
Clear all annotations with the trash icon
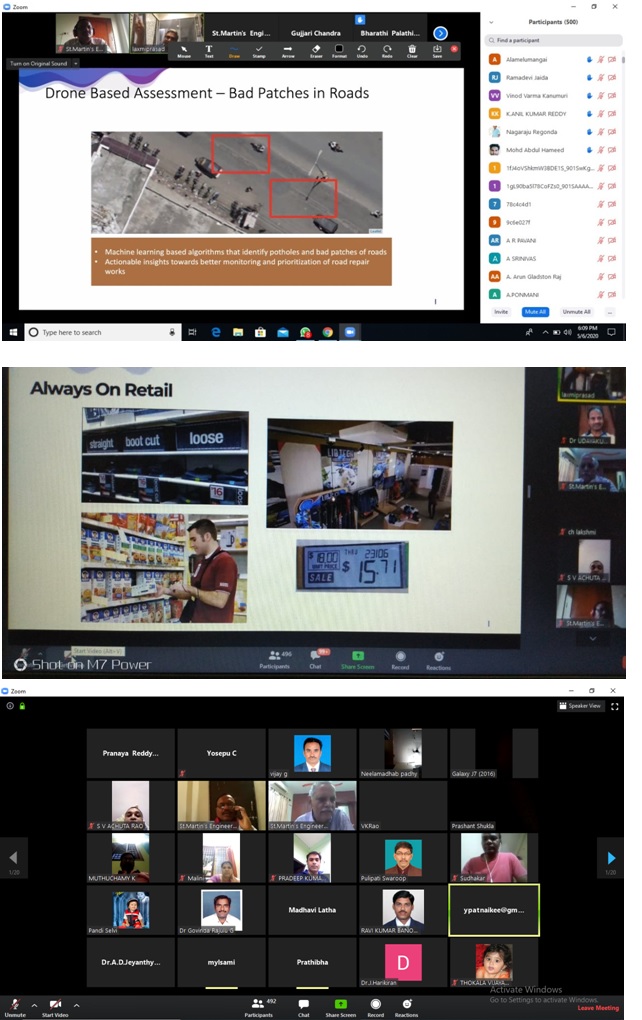tap(412, 51)
